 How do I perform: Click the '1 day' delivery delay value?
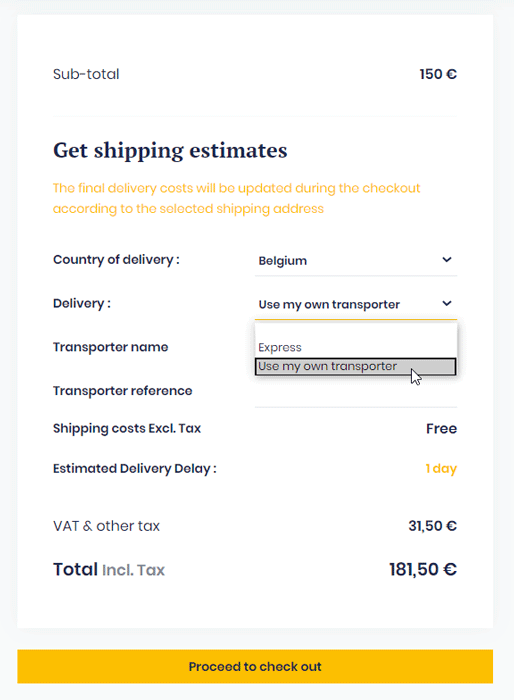click(x=441, y=469)
